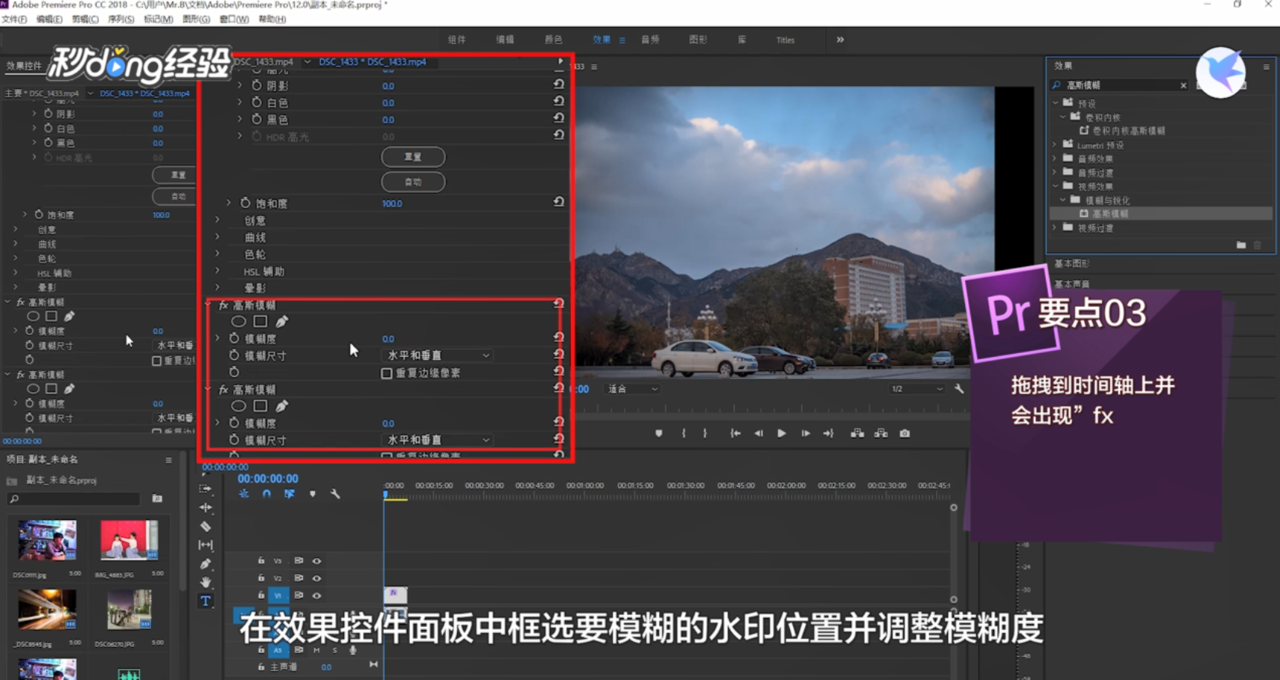Viewport: 1280px width, 680px height.
Task: Select the Type (T) tool
Action: pyautogui.click(x=206, y=601)
